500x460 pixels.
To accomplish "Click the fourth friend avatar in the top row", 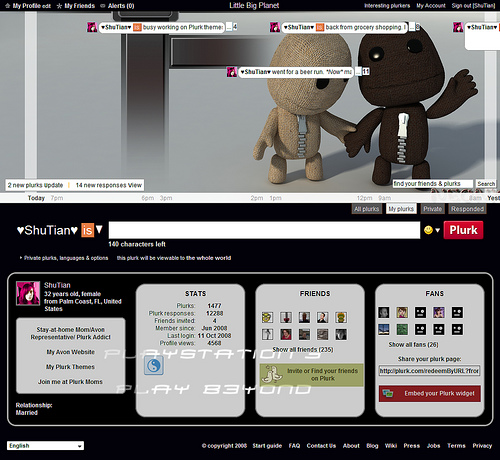I will pyautogui.click(x=322, y=317).
